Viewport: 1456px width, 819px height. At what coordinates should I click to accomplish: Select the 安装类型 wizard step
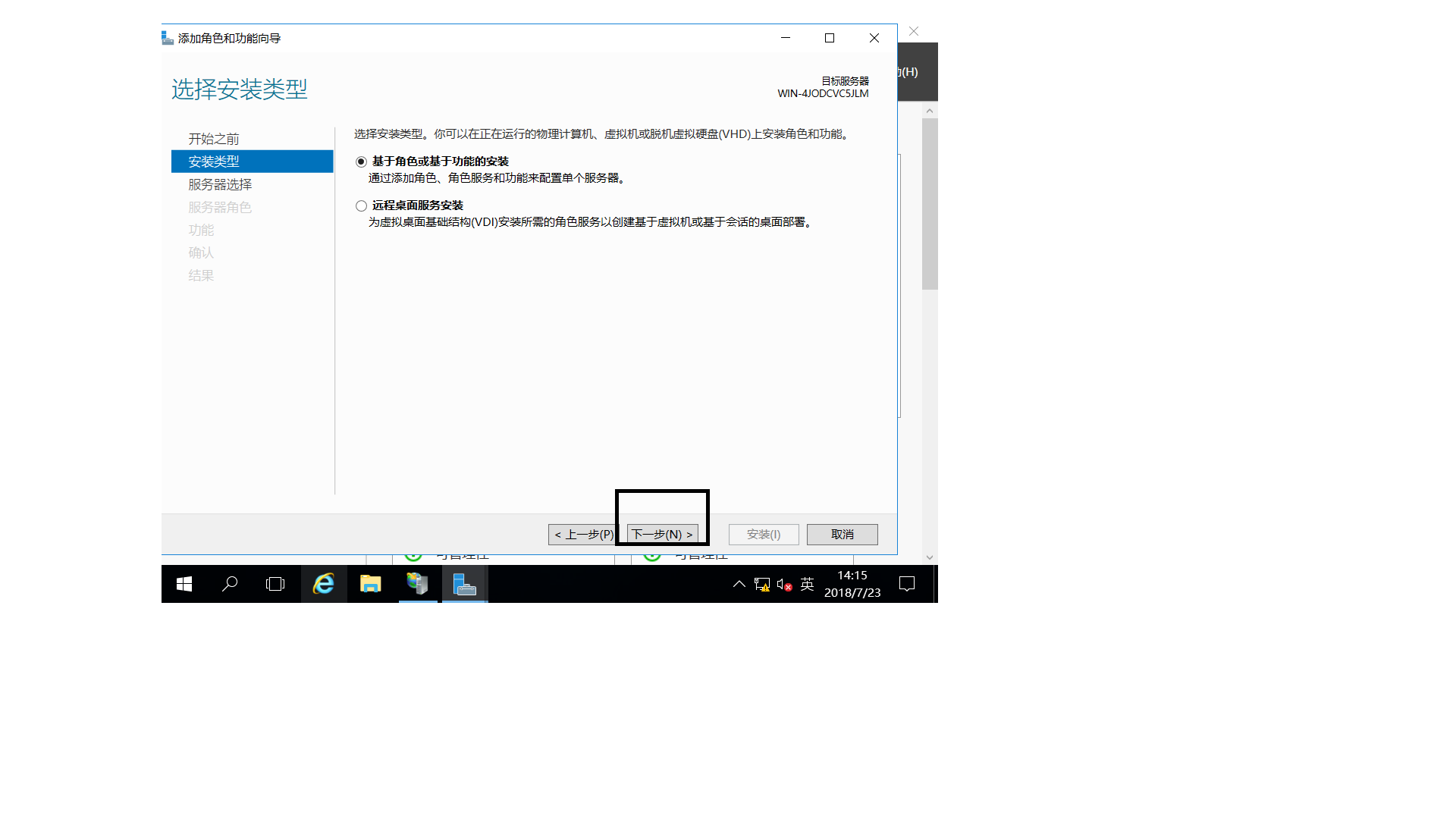(x=253, y=162)
